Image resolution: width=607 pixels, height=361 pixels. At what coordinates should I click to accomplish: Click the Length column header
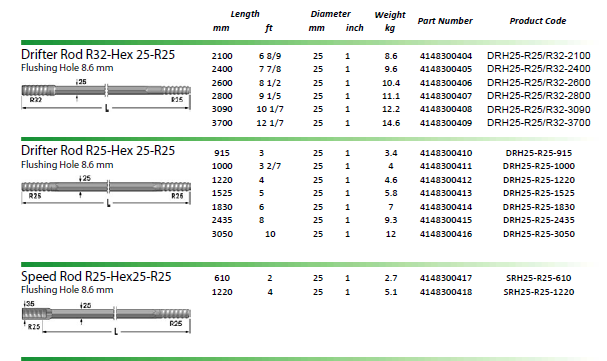click(245, 14)
